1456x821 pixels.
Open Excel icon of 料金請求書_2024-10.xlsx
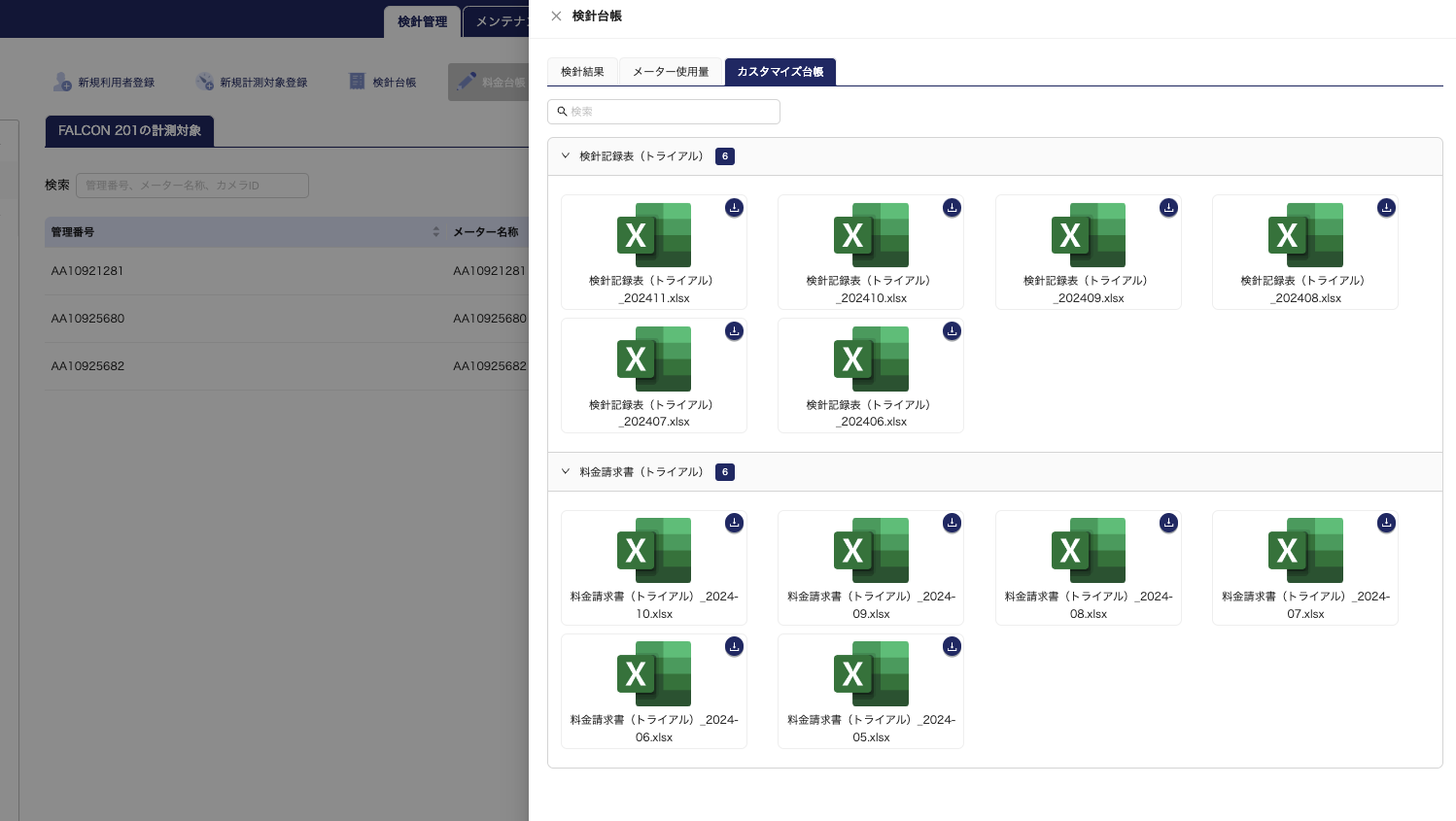click(x=654, y=550)
